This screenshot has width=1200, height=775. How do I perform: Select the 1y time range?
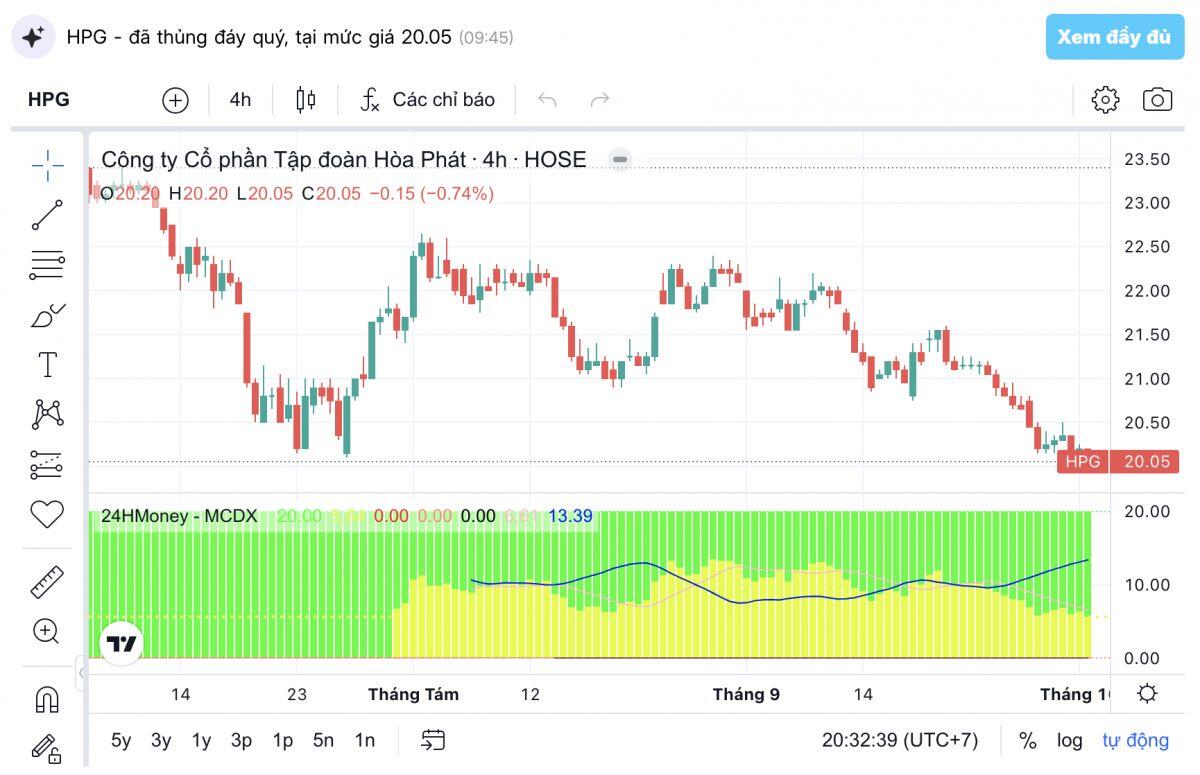pyautogui.click(x=201, y=740)
